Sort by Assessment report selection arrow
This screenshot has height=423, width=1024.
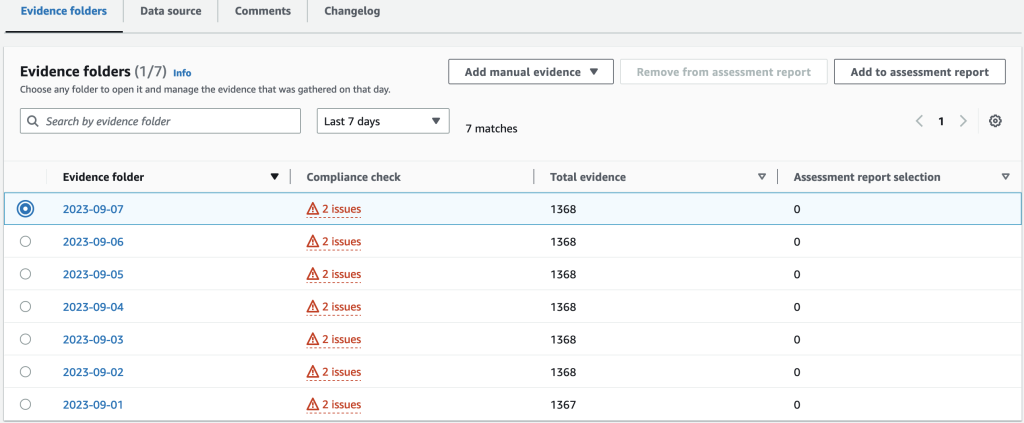[1006, 177]
